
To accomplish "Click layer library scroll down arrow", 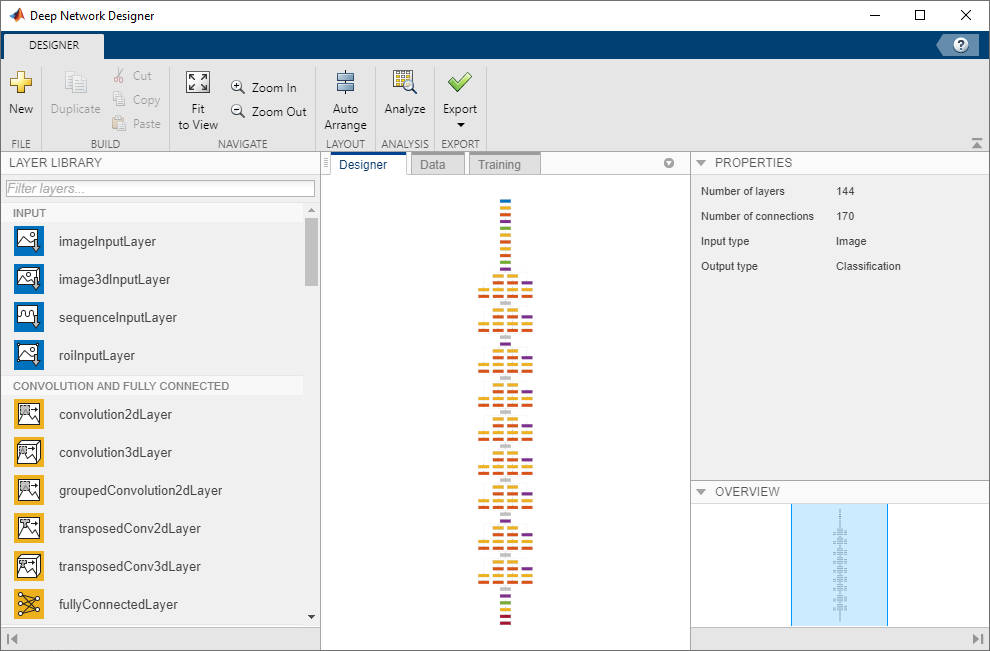I will (x=311, y=617).
